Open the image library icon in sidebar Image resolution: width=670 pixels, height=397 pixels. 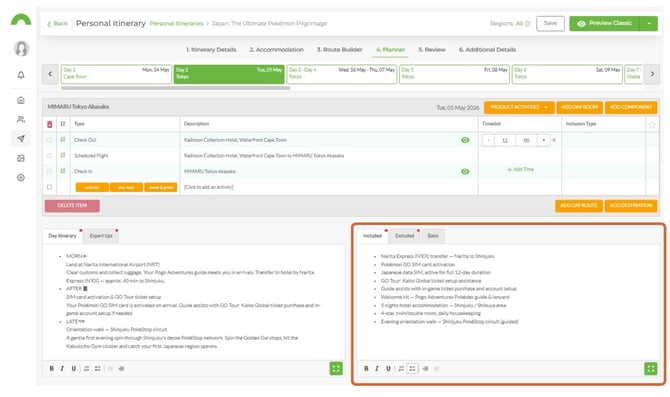click(x=21, y=158)
